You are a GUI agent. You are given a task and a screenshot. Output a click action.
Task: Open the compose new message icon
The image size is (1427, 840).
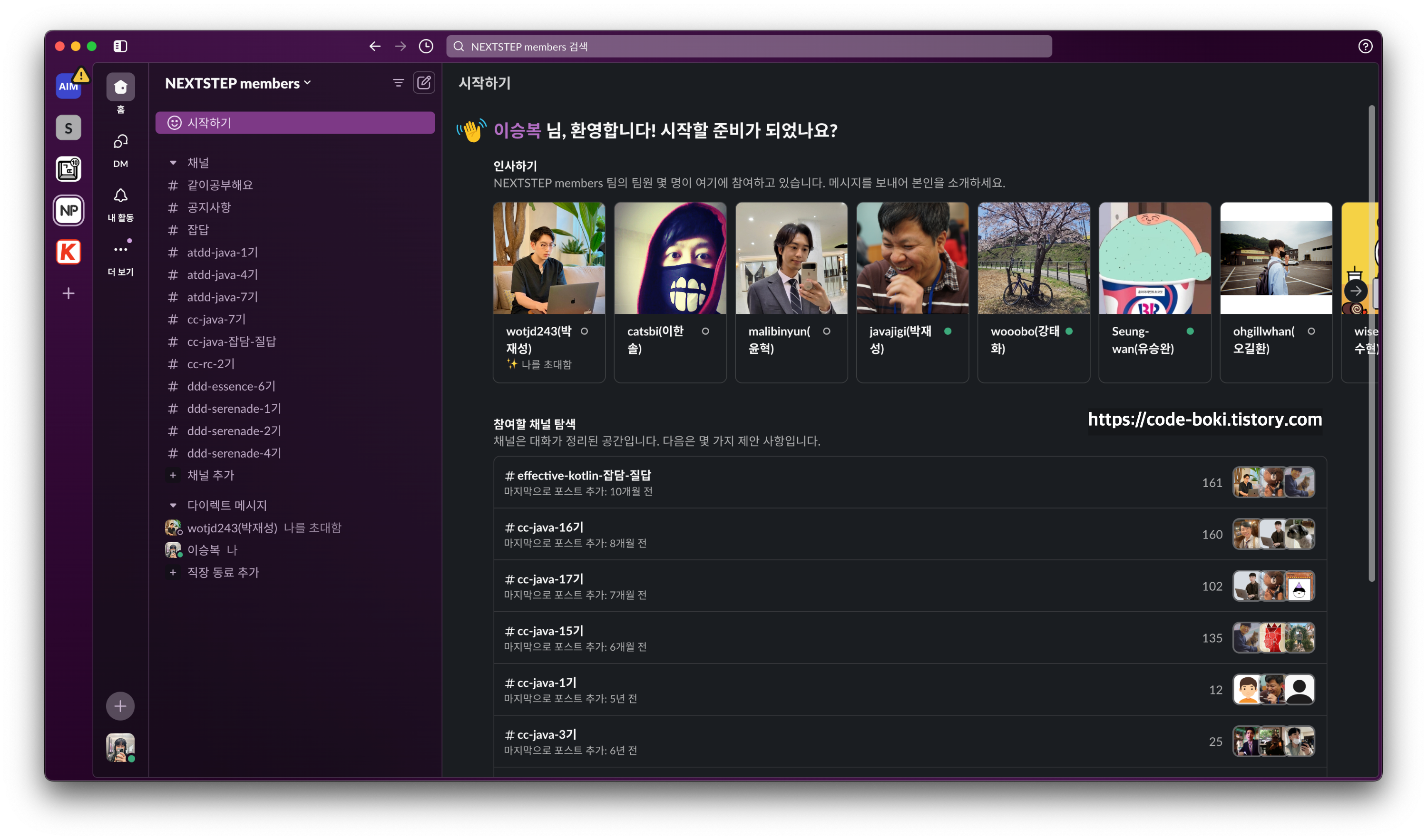point(423,83)
